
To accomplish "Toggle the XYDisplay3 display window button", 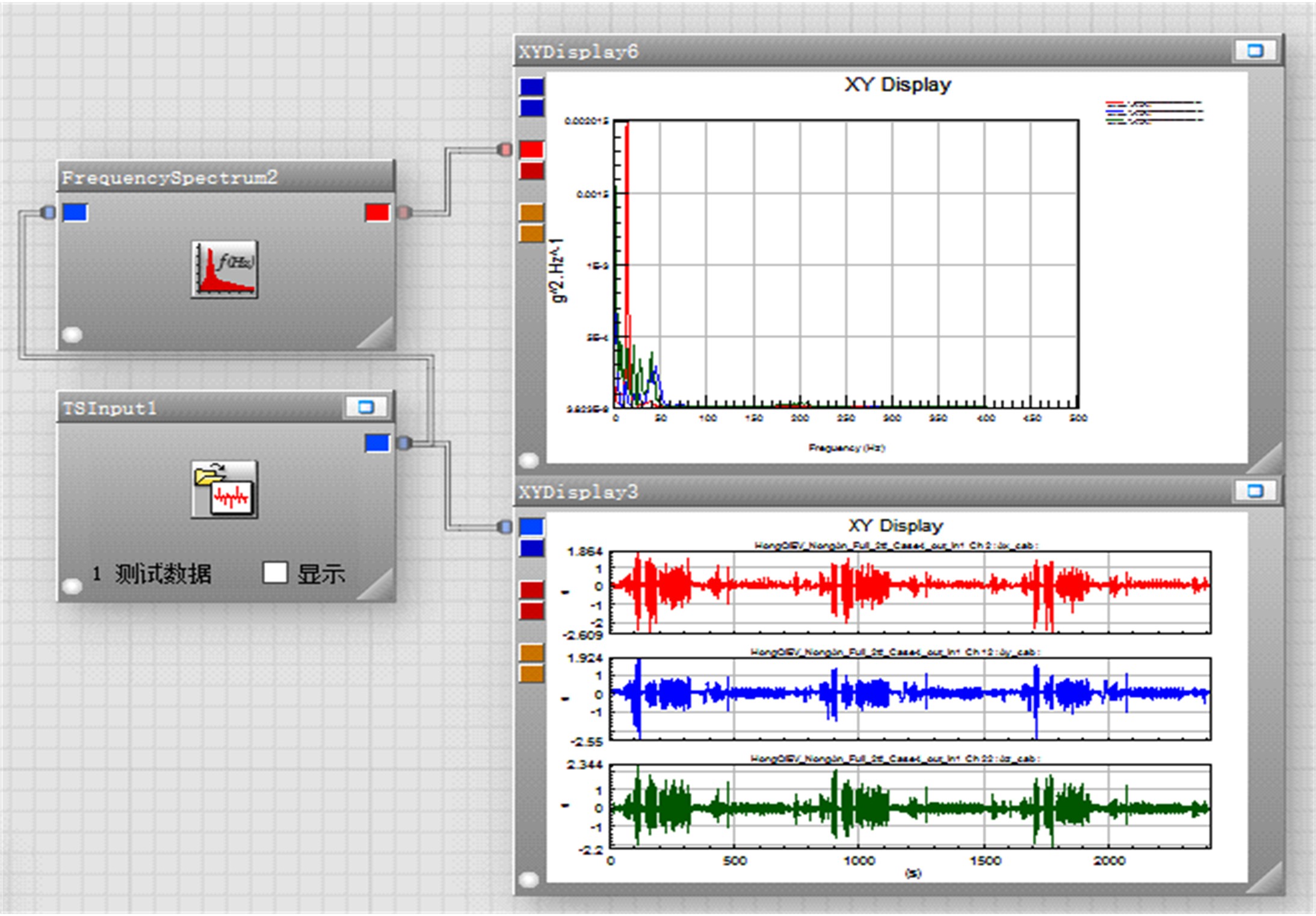I will [1255, 491].
